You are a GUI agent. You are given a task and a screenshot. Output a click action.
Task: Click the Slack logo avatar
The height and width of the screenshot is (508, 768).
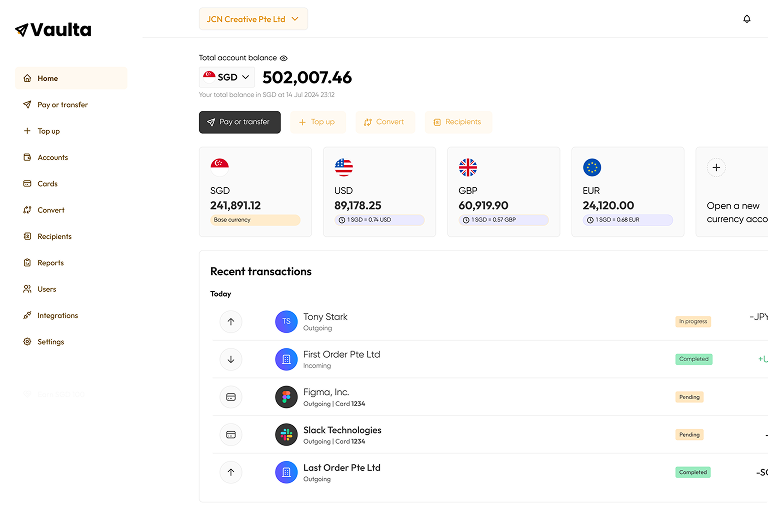287,435
